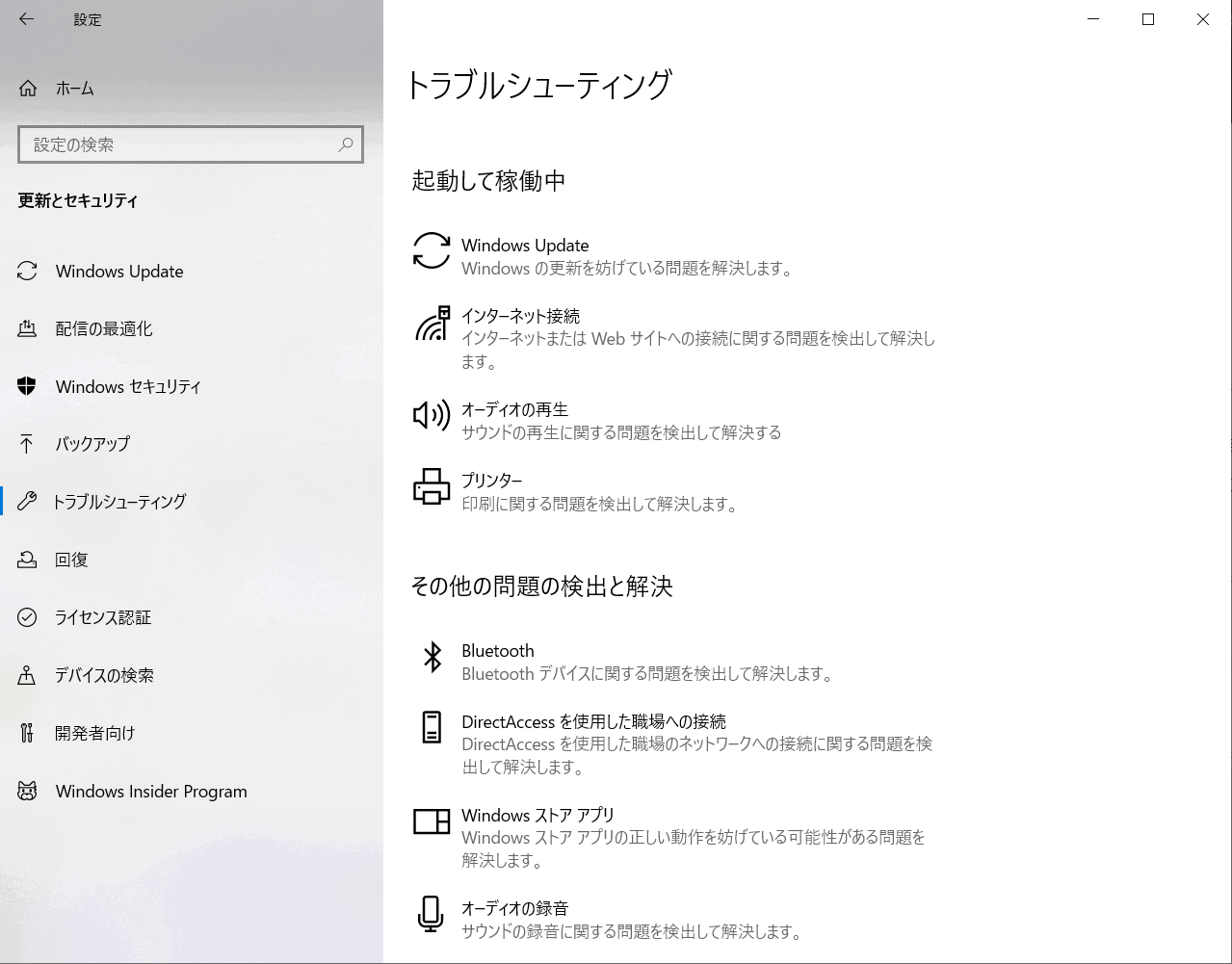Click the Home house icon
This screenshot has width=1232, height=964.
coord(28,89)
